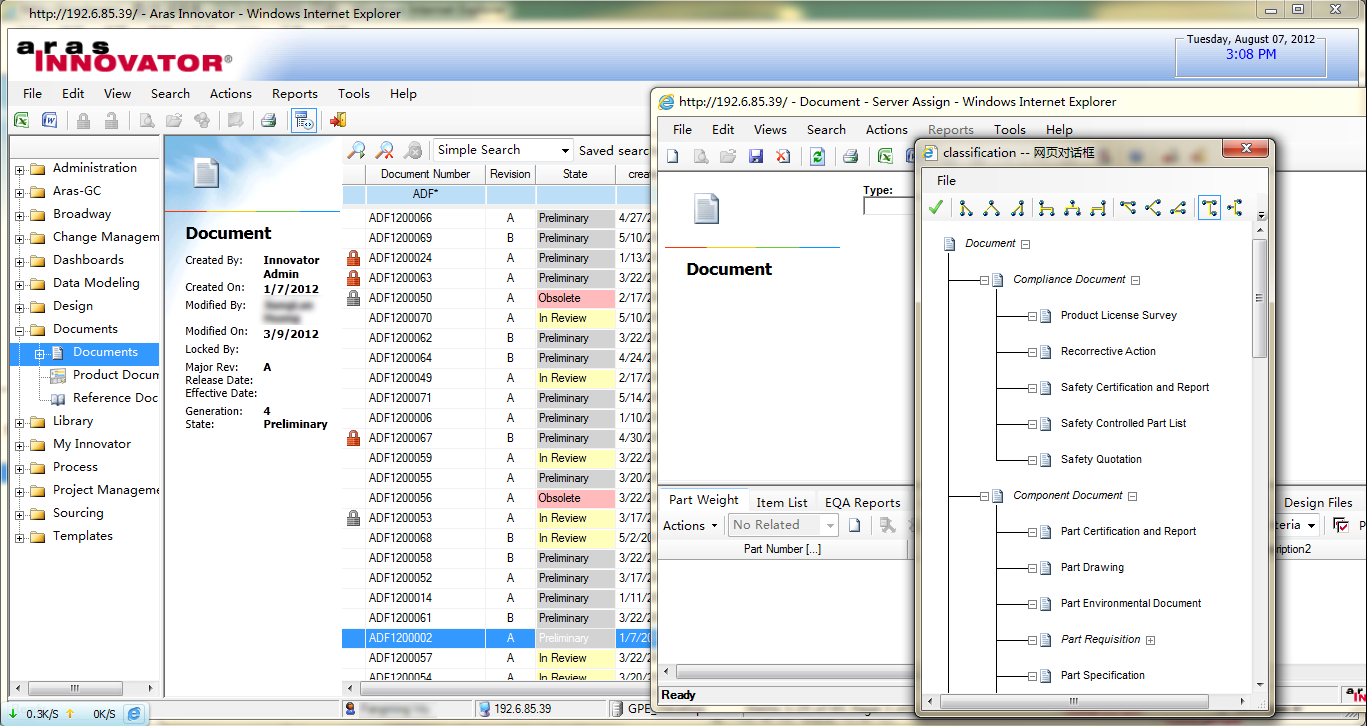Switch to the Design Files tab

coord(1318,502)
